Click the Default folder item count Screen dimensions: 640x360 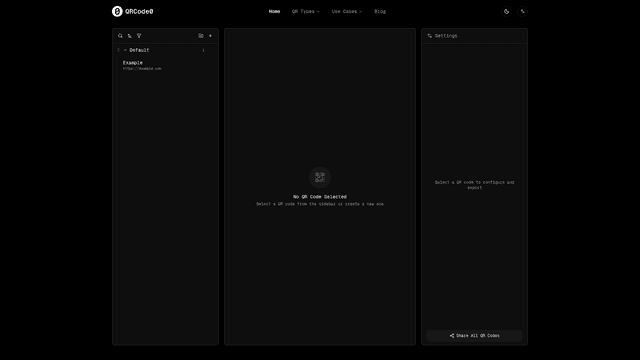tap(203, 50)
